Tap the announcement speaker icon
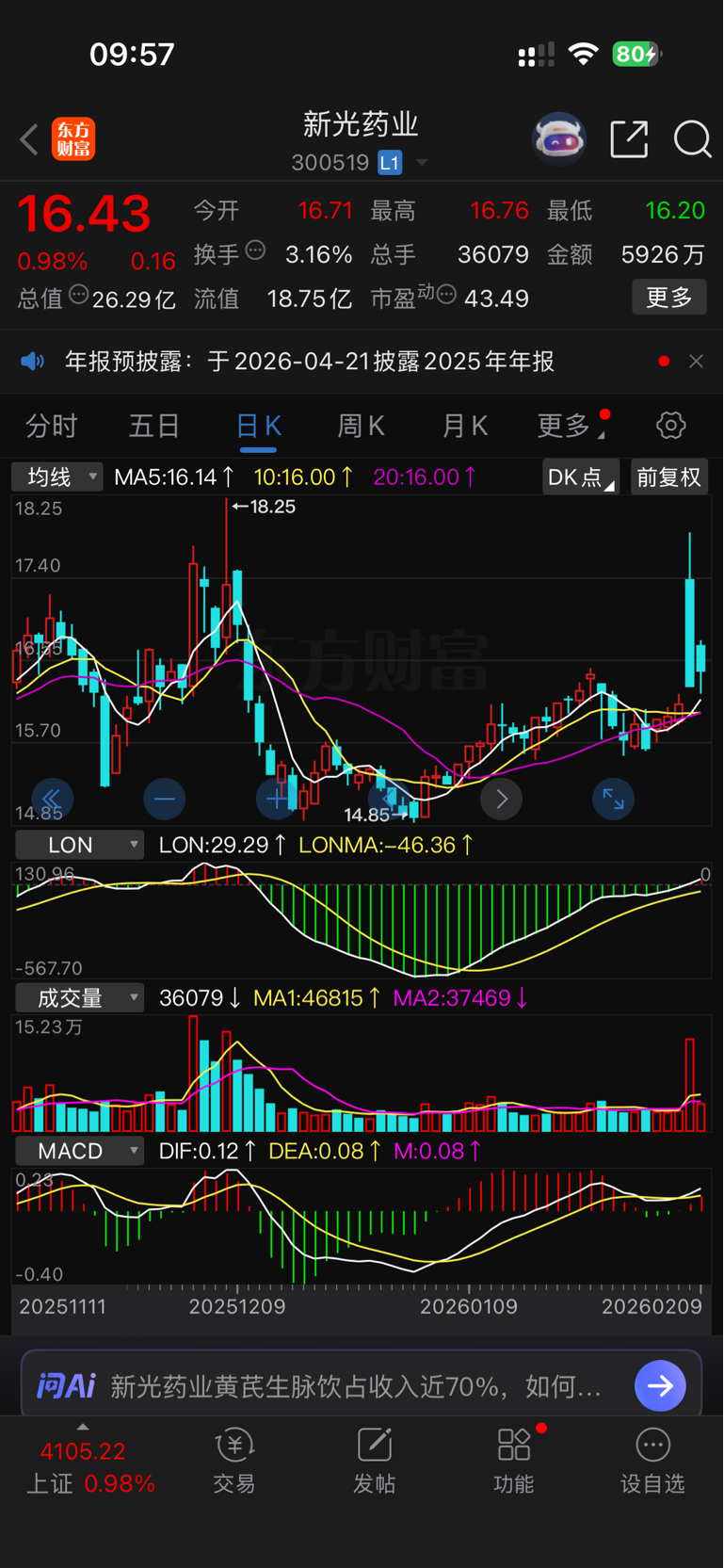 click(33, 362)
